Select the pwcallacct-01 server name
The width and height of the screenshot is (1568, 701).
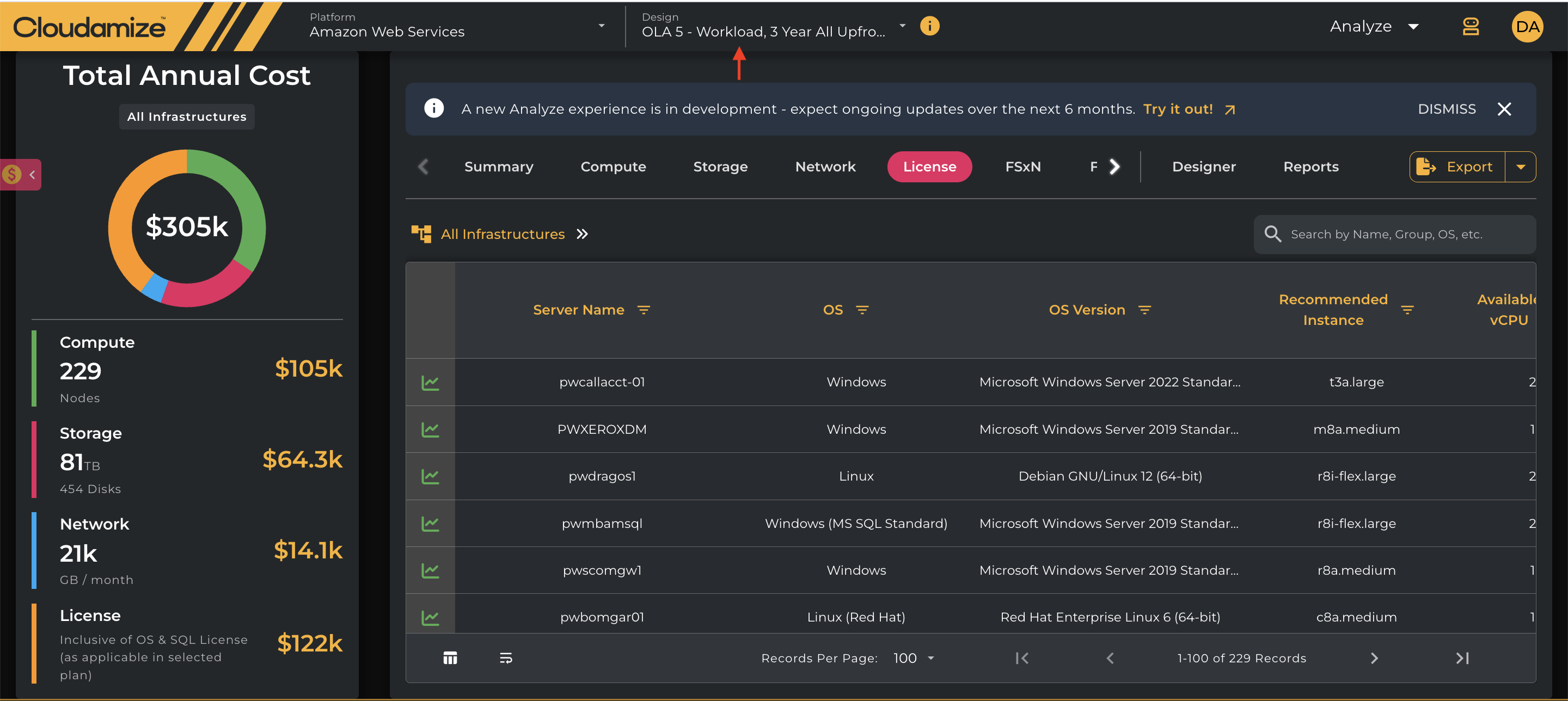tap(602, 382)
